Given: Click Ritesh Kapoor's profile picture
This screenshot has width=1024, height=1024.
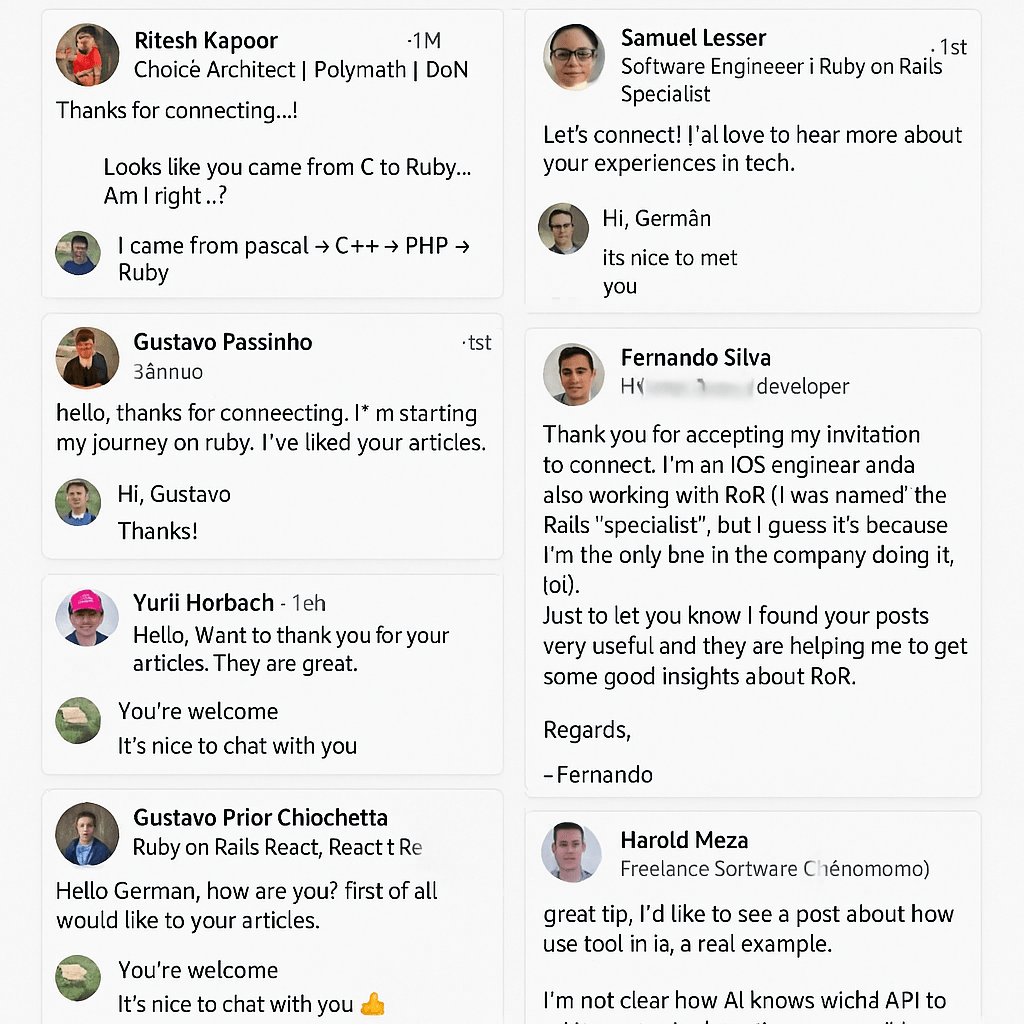Looking at the screenshot, I should [x=86, y=55].
